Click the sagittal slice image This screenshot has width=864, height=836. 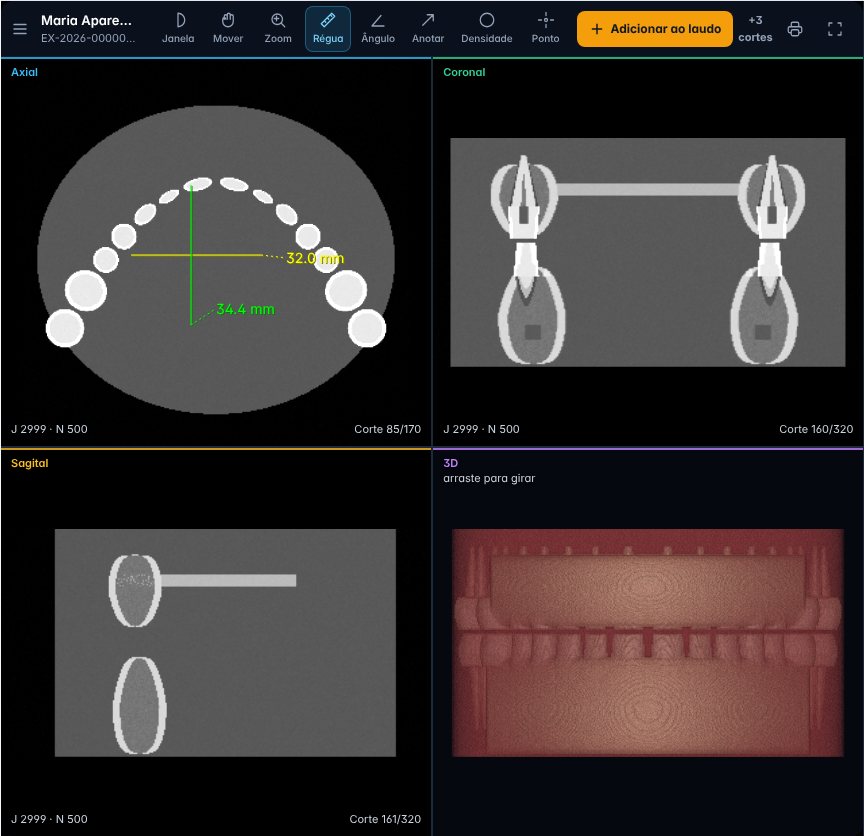(225, 643)
